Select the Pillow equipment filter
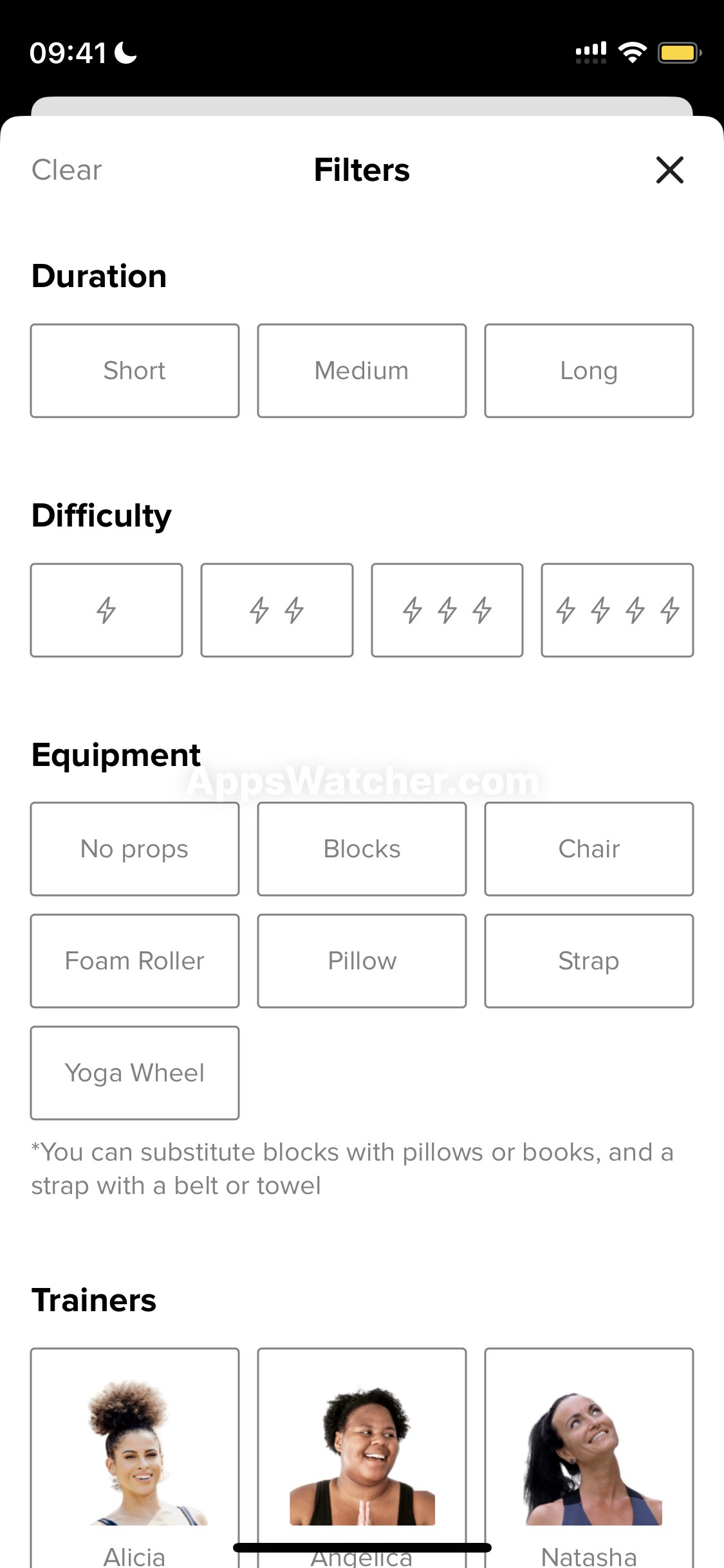Viewport: 724px width, 1568px height. (x=362, y=961)
